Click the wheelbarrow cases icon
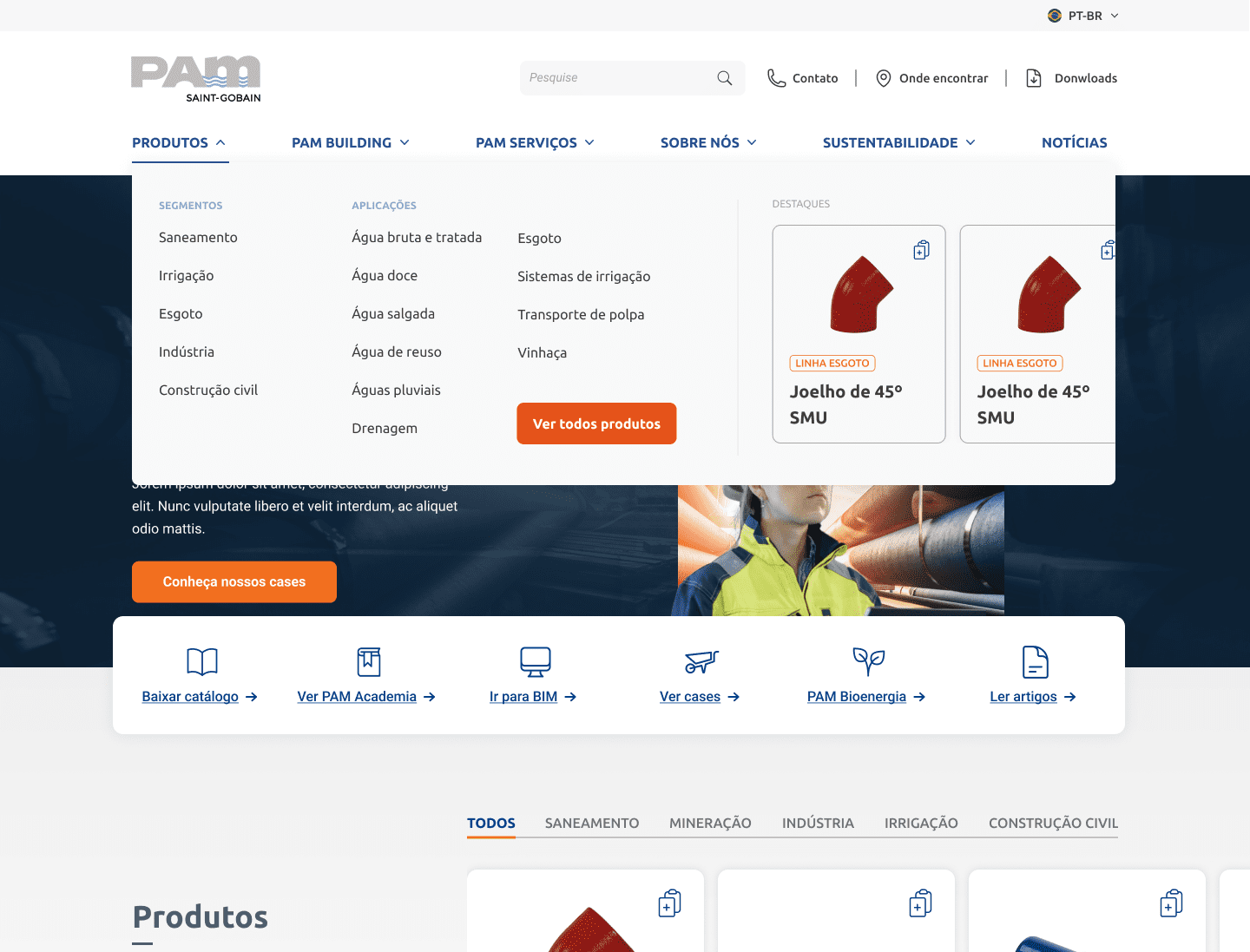 click(x=701, y=661)
